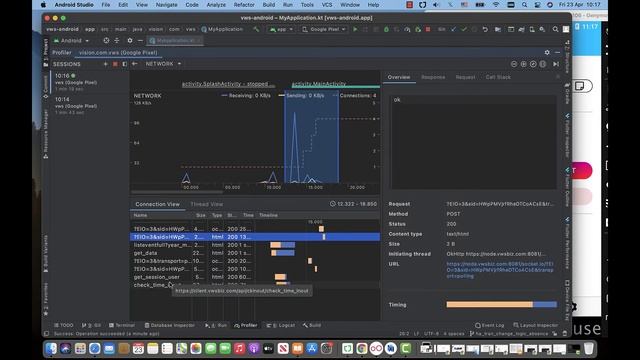Image resolution: width=640 pixels, height=360 pixels.
Task: Select the get_session_user connection row
Action: (255, 277)
